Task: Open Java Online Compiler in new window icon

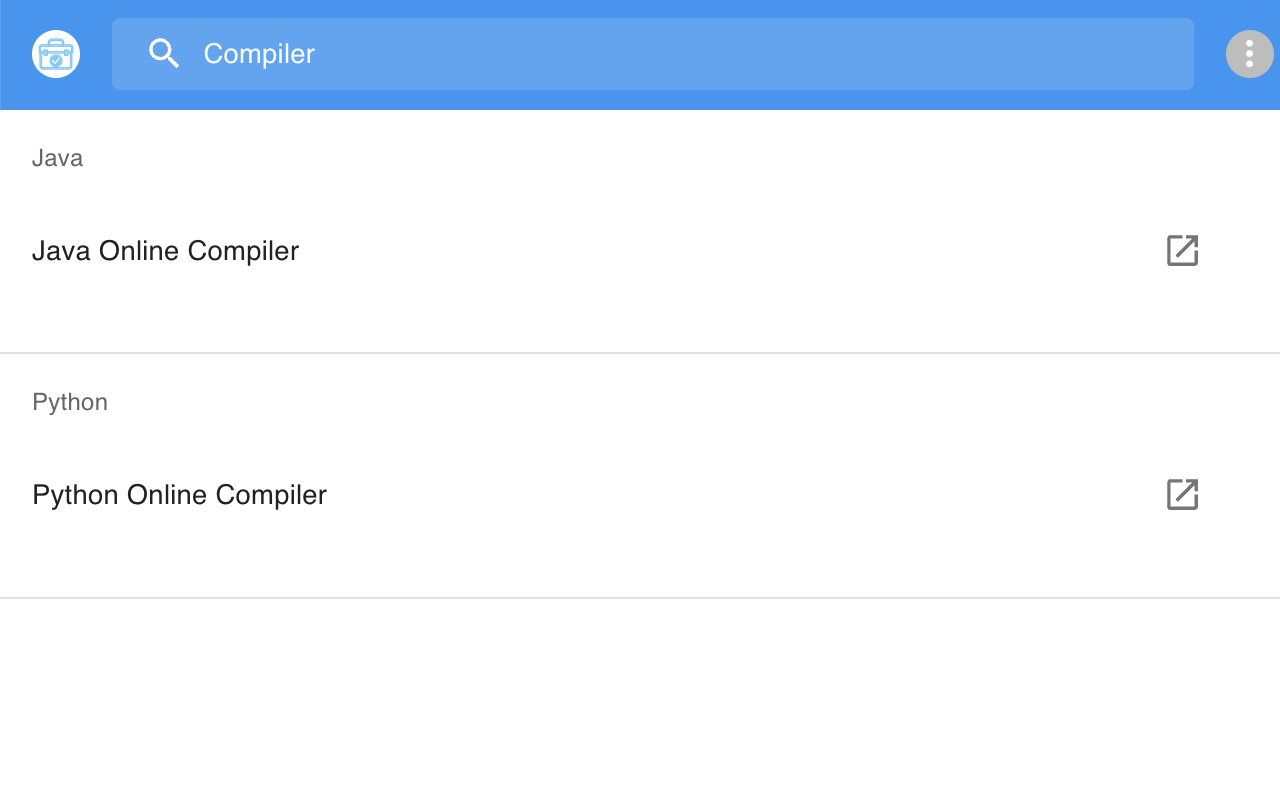Action: click(x=1182, y=250)
